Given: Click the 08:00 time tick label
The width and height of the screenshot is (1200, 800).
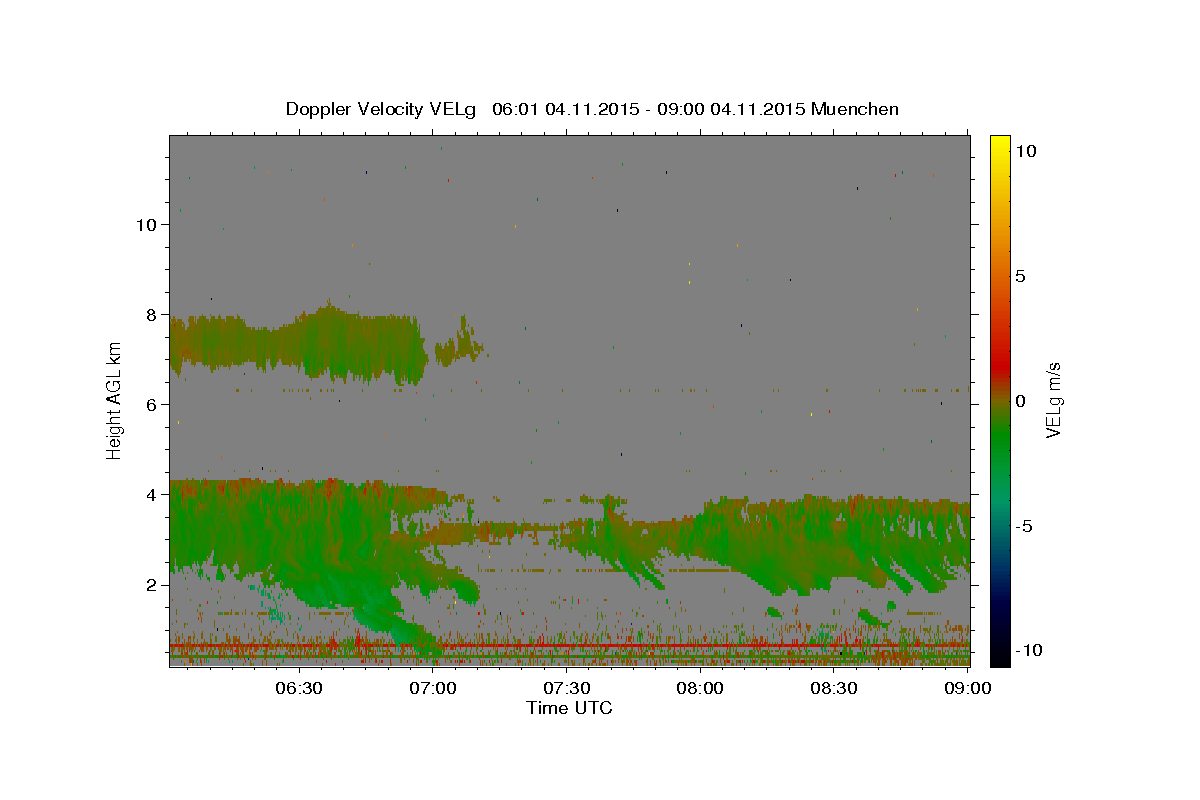Looking at the screenshot, I should point(700,688).
